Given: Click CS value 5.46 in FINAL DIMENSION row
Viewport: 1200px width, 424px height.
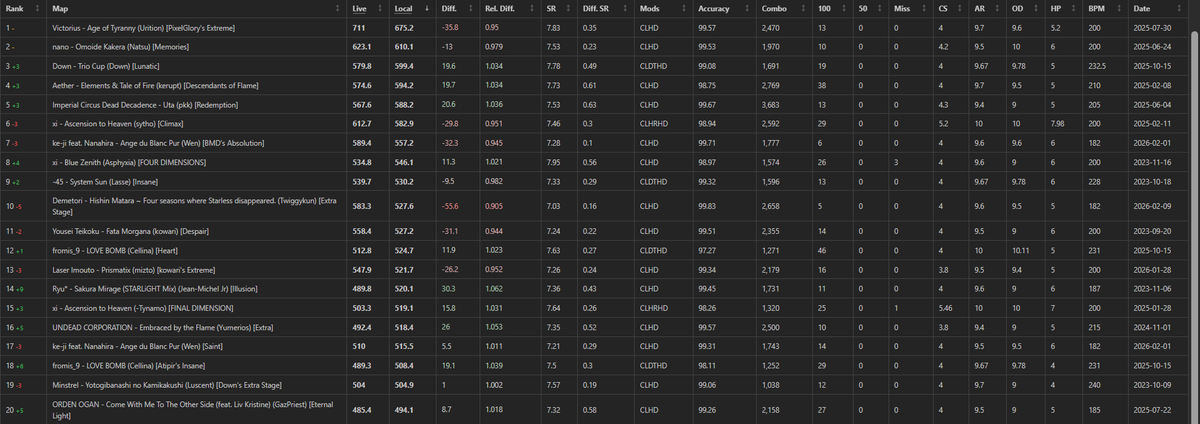Looking at the screenshot, I should 947,306.
